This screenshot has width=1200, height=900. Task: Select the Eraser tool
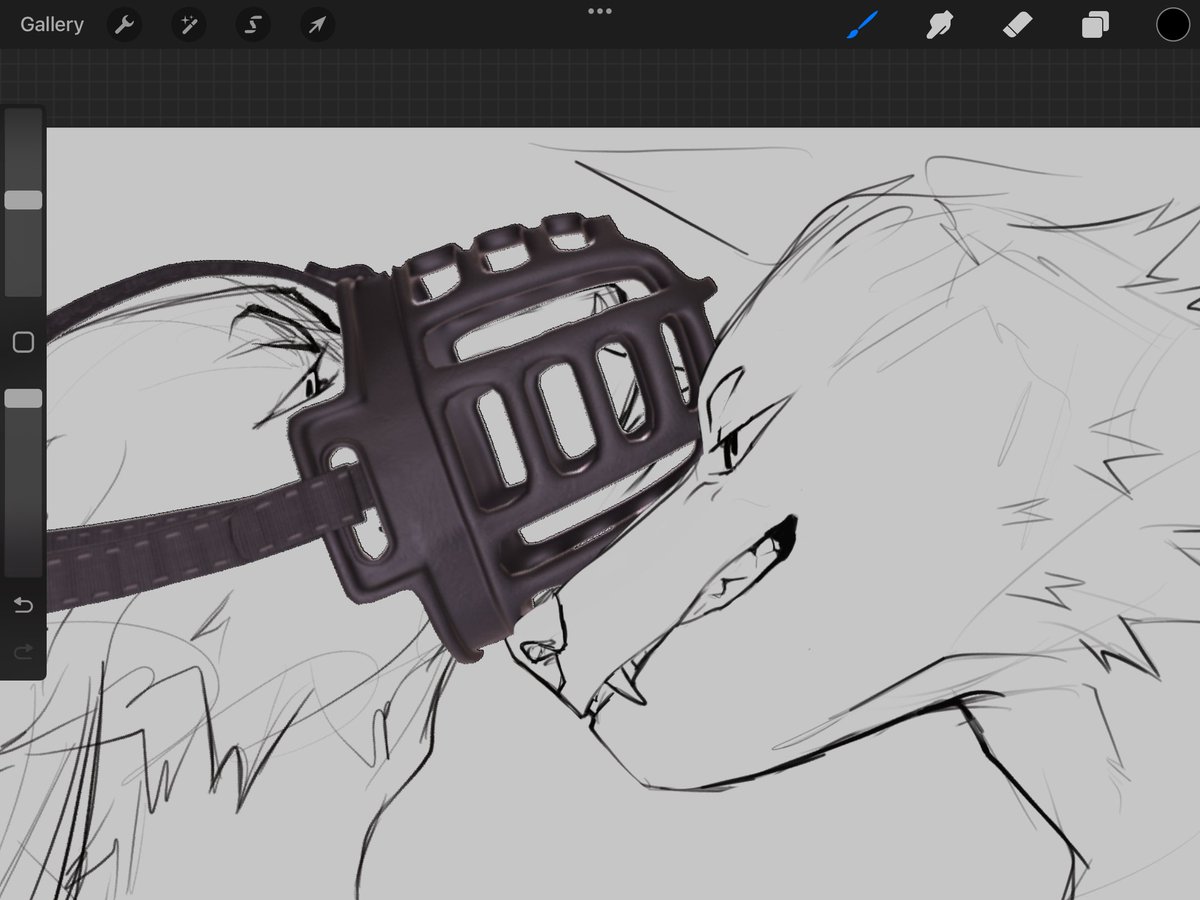(x=1017, y=25)
